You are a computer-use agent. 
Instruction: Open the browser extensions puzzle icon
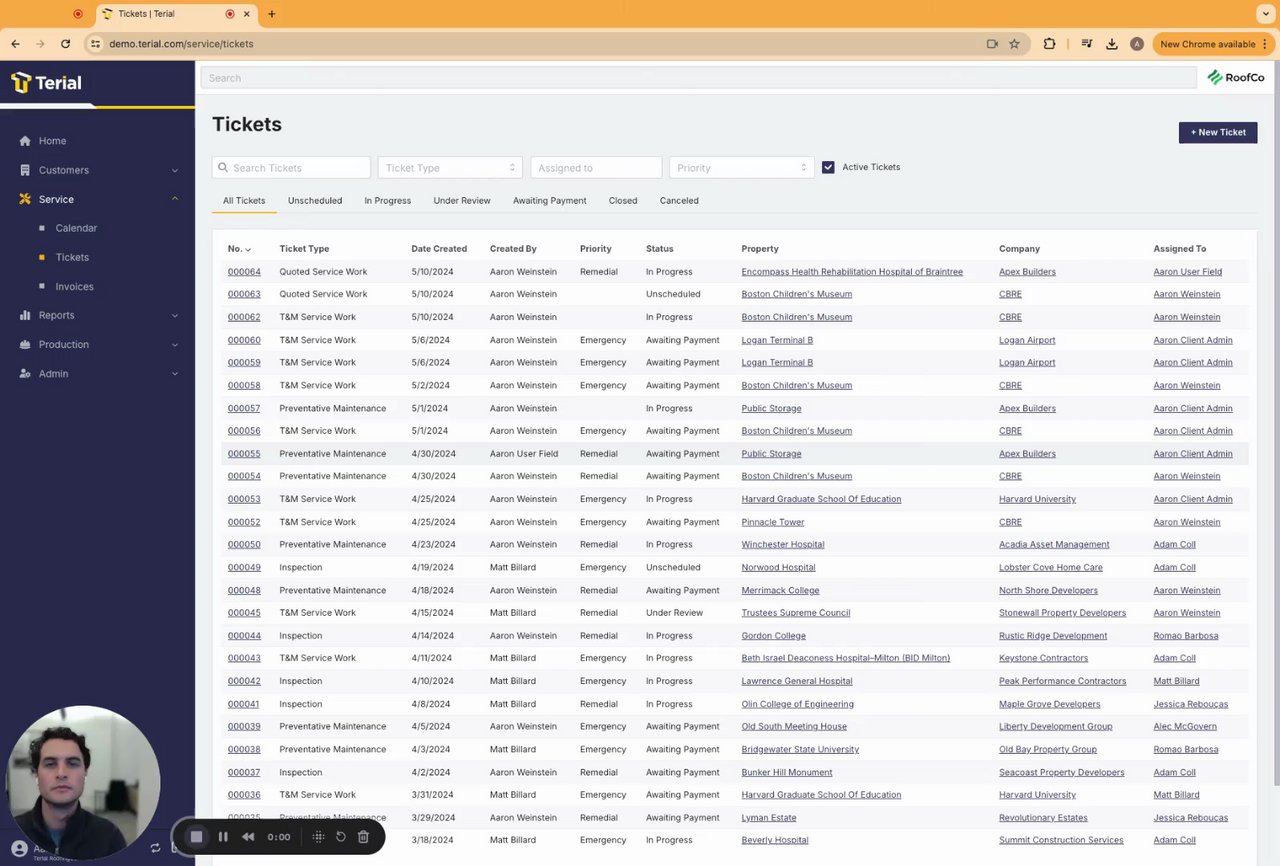pyautogui.click(x=1049, y=44)
